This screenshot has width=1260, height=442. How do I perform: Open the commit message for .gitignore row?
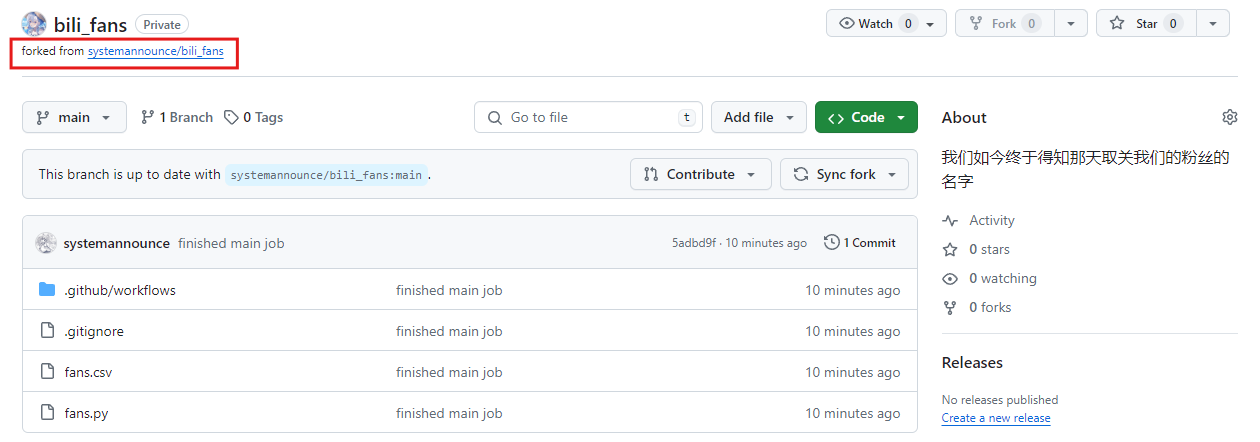click(449, 331)
